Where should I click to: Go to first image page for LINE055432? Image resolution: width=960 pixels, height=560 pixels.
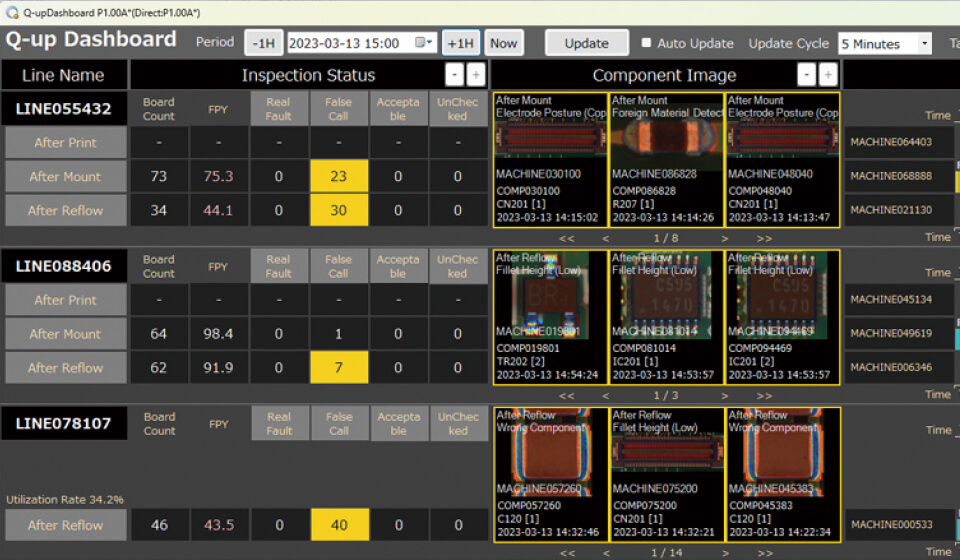567,238
